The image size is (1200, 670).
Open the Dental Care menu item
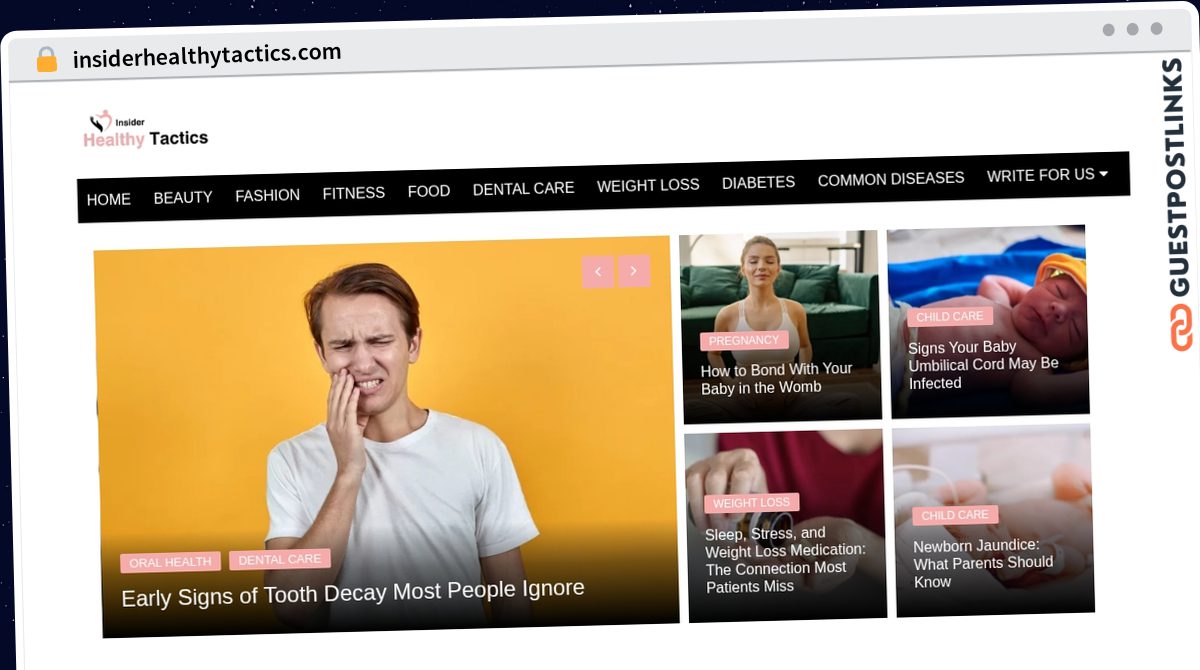click(x=523, y=188)
